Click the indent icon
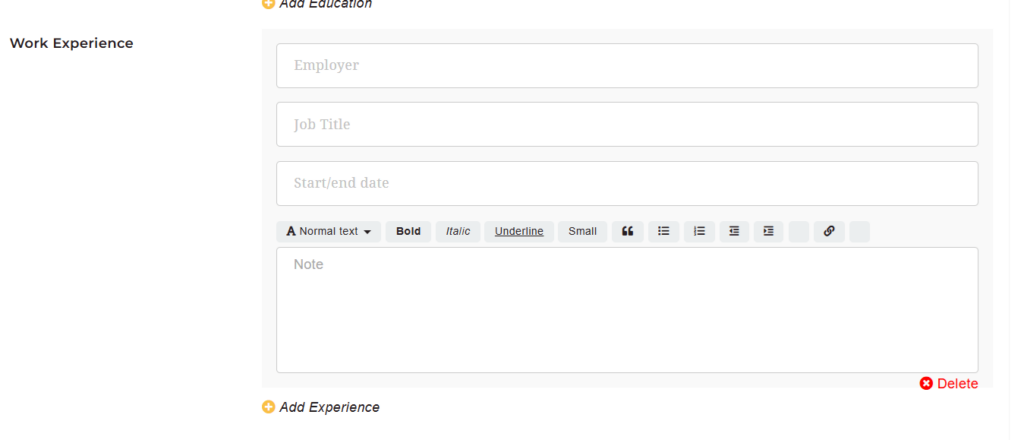 (x=768, y=231)
